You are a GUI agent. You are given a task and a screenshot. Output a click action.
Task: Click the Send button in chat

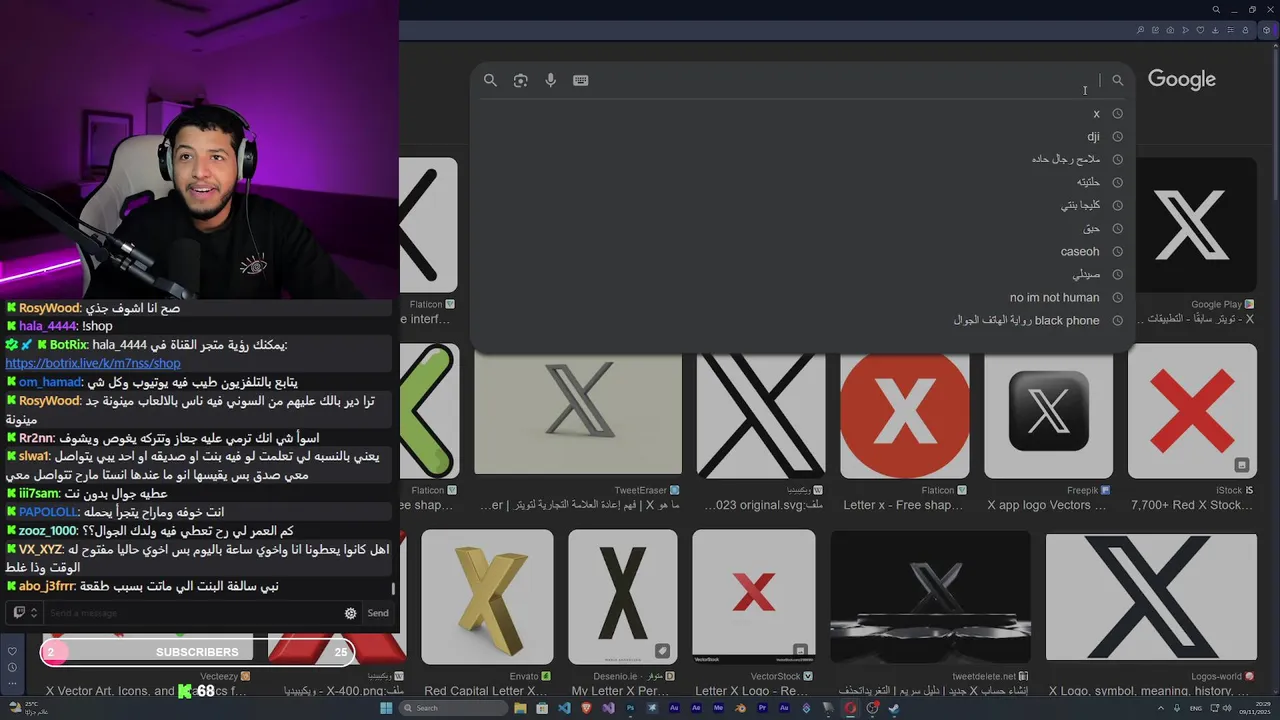378,613
